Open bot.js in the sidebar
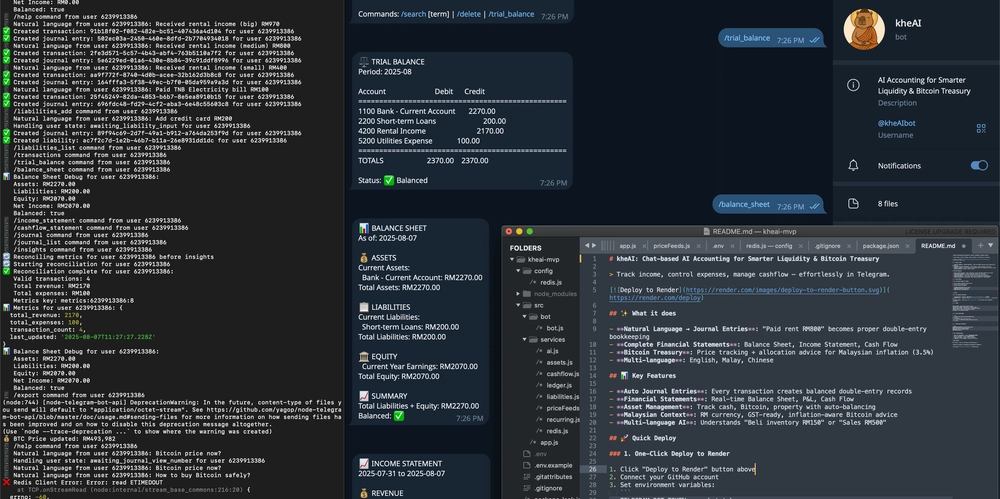Viewport: 1000px width, 499px height. (555, 328)
